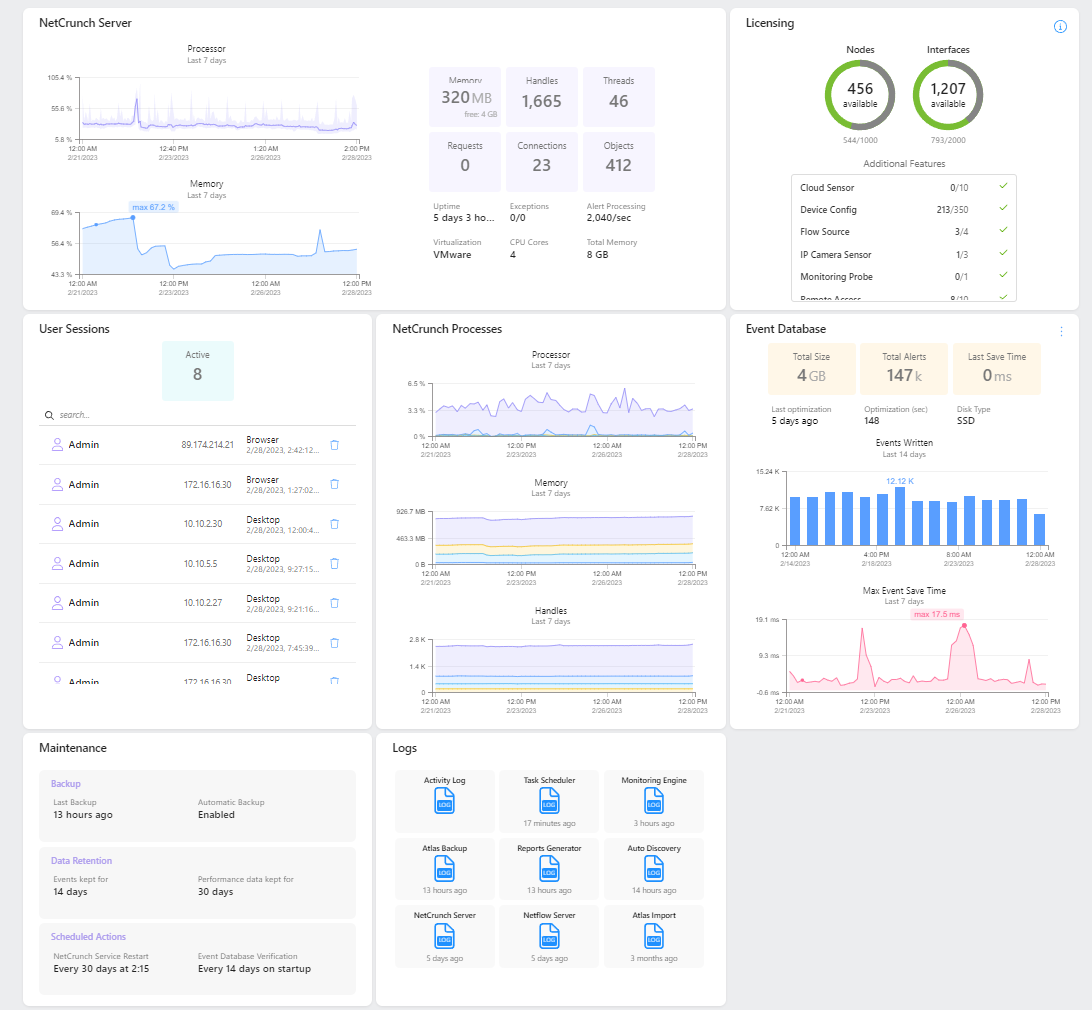Open the Reports Generator log icon
The width and height of the screenshot is (1092, 1011).
[x=549, y=870]
